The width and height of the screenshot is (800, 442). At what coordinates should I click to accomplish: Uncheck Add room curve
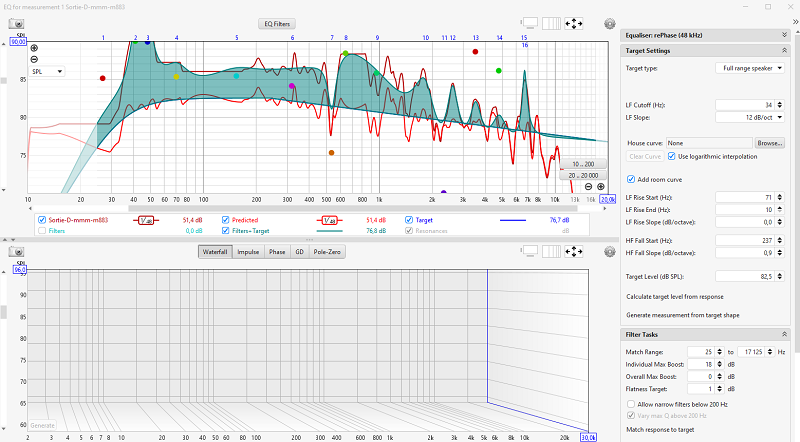tap(631, 179)
